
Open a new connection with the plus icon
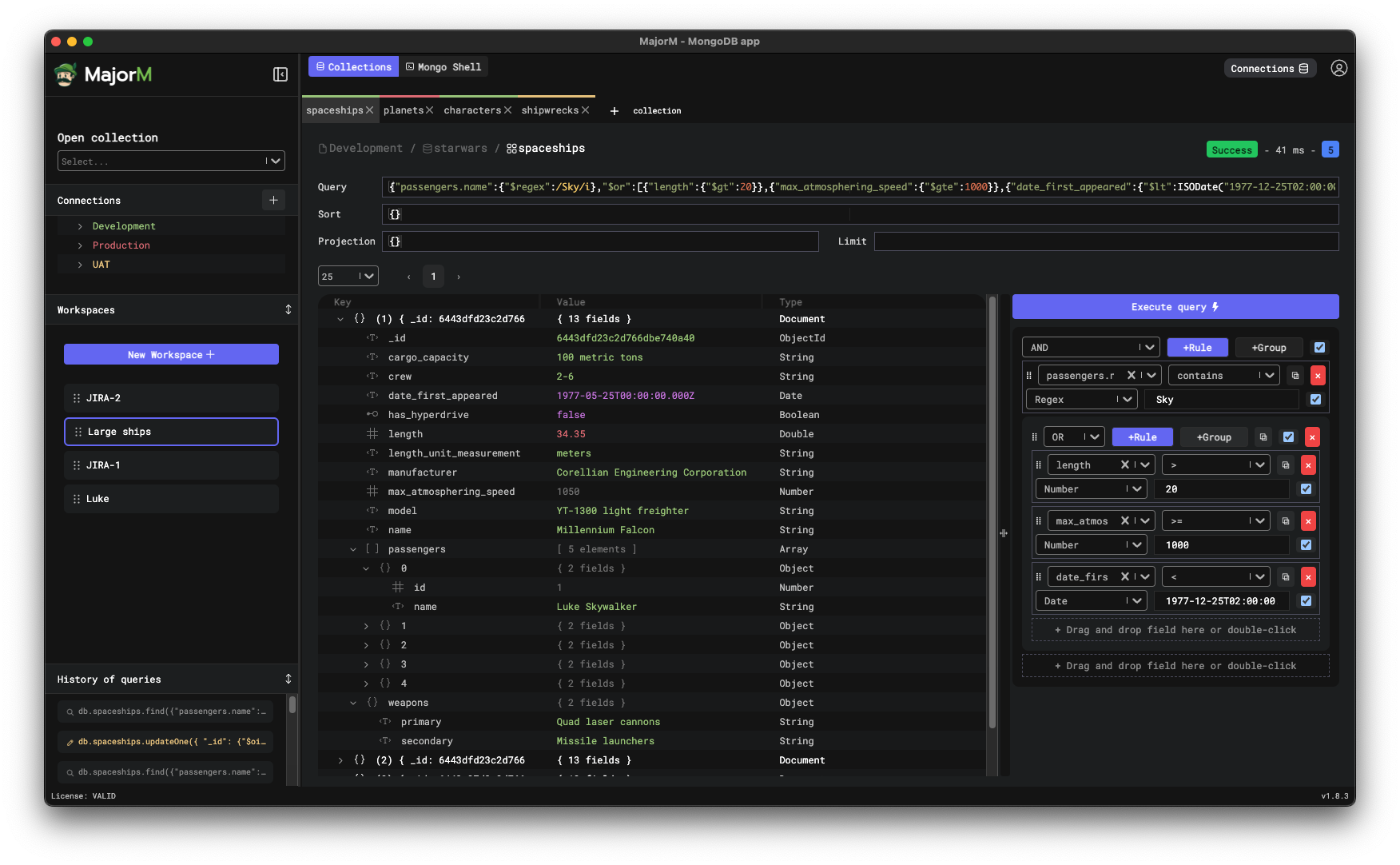coord(274,200)
